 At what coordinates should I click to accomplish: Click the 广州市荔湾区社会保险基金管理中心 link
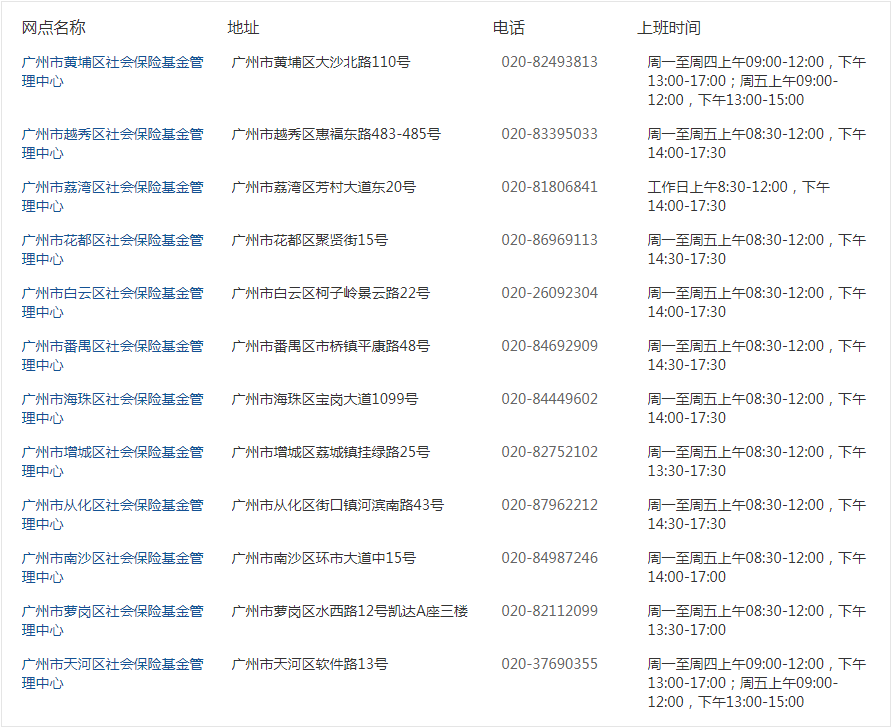tap(112, 187)
